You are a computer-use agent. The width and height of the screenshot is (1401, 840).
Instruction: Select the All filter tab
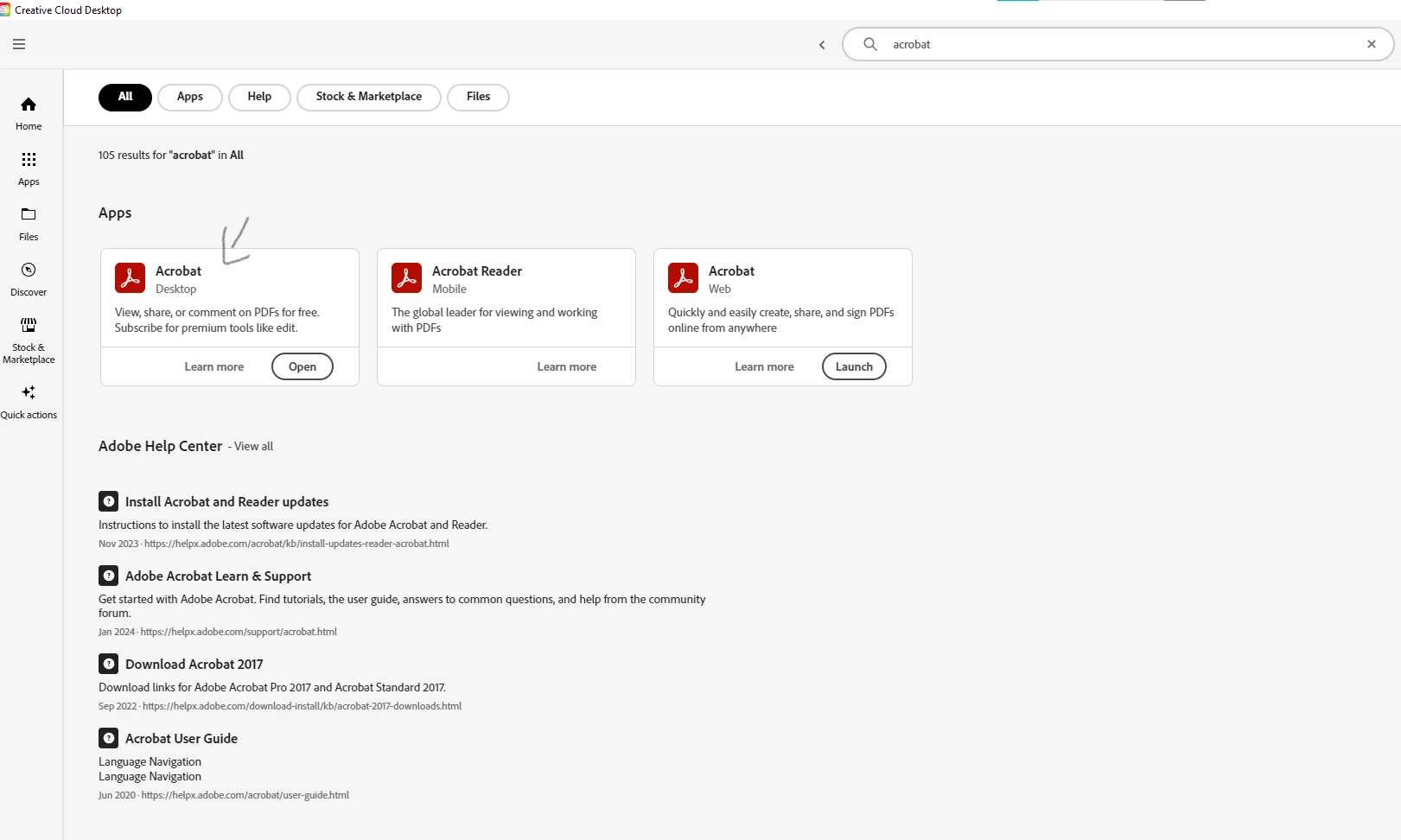[125, 97]
